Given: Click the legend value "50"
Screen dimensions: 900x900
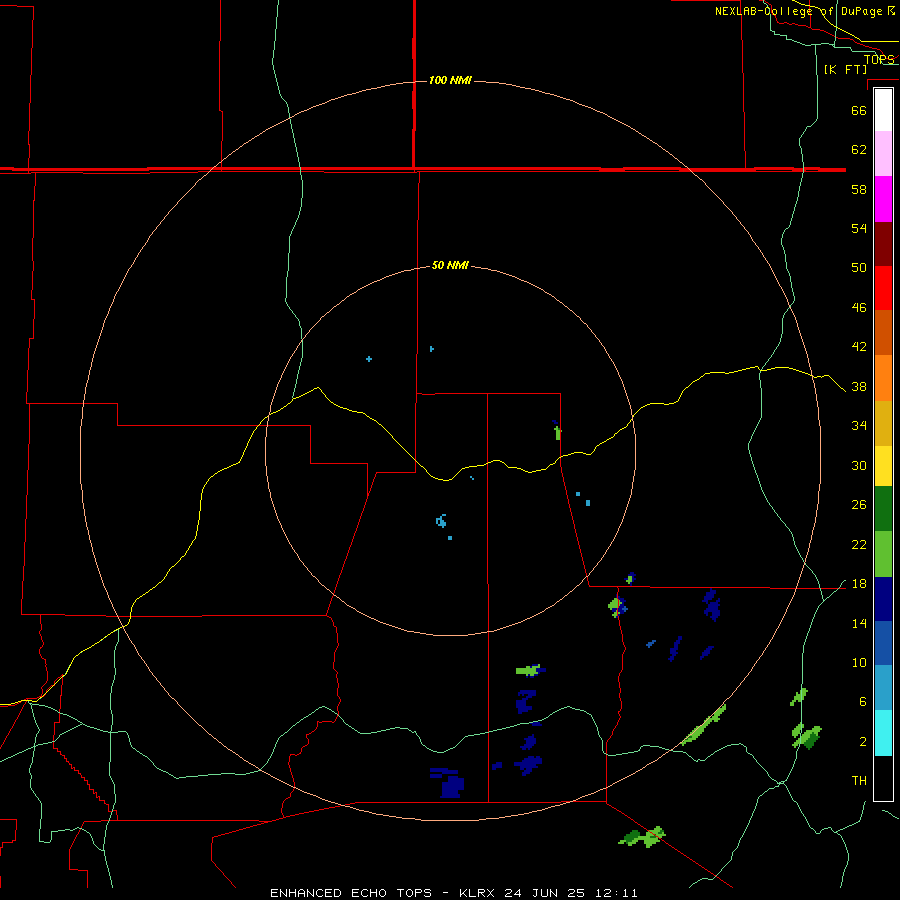Looking at the screenshot, I should point(859,267).
